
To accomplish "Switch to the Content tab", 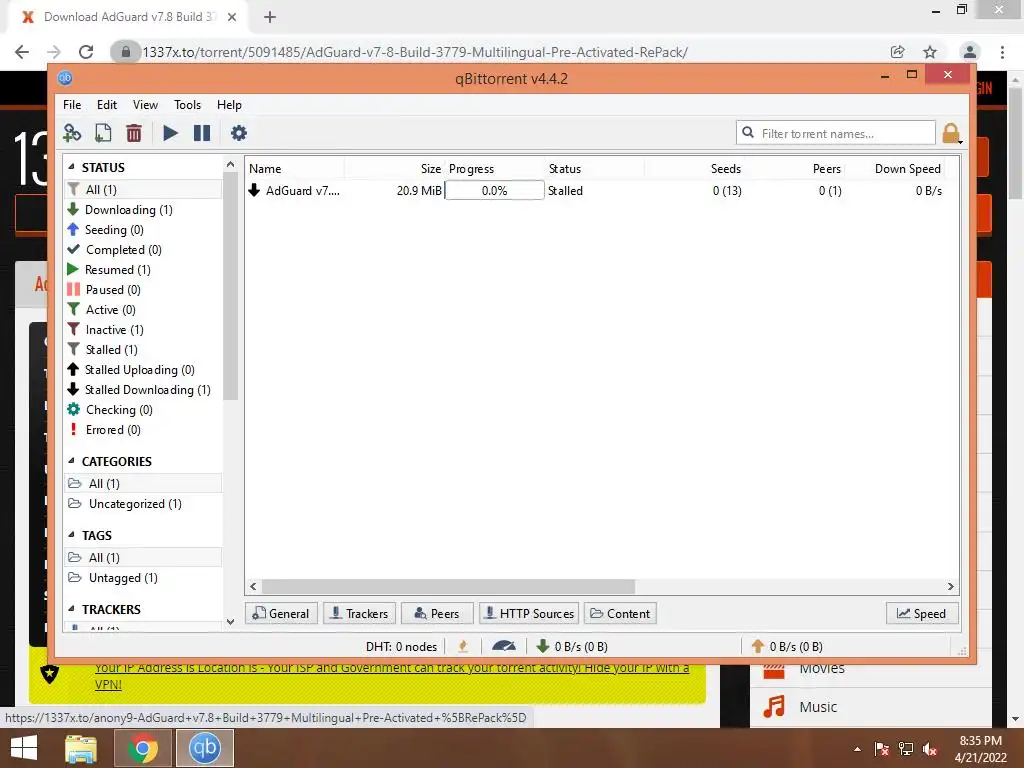I will [620, 613].
